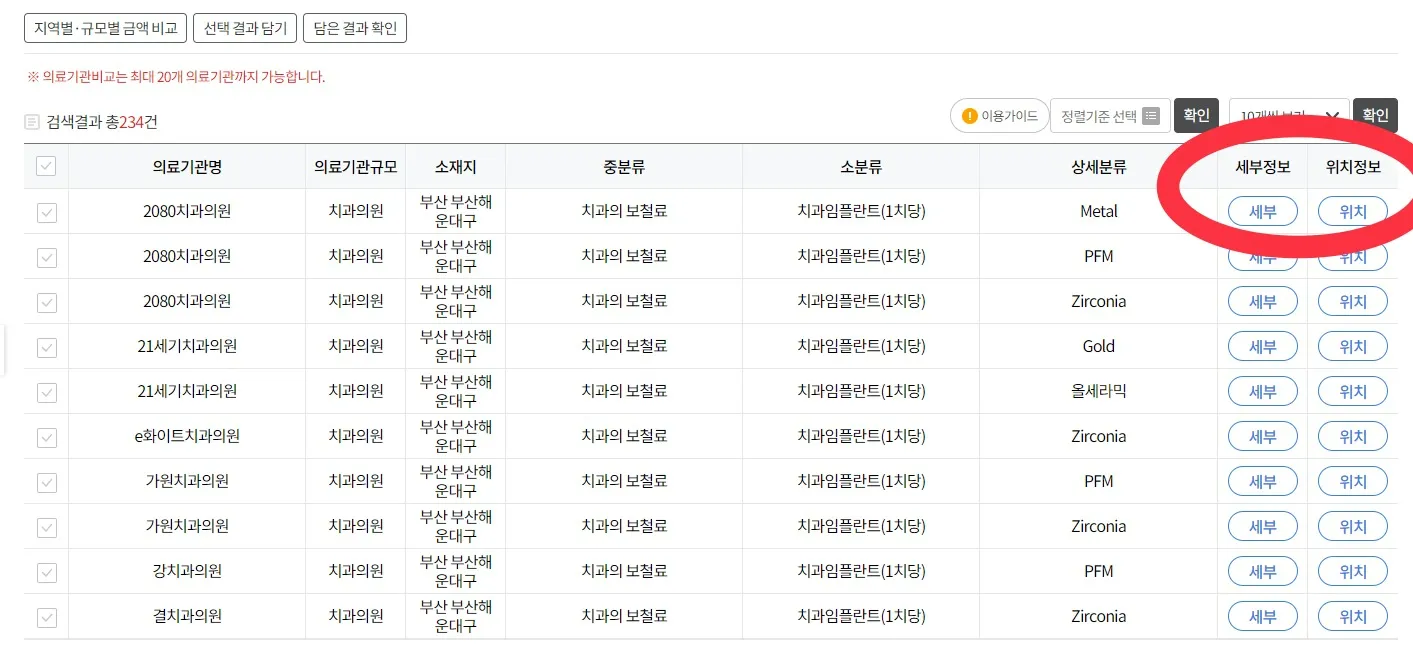The height and width of the screenshot is (650, 1413).
Task: Open 위치 location for e화이트치과의원
Action: point(1353,436)
